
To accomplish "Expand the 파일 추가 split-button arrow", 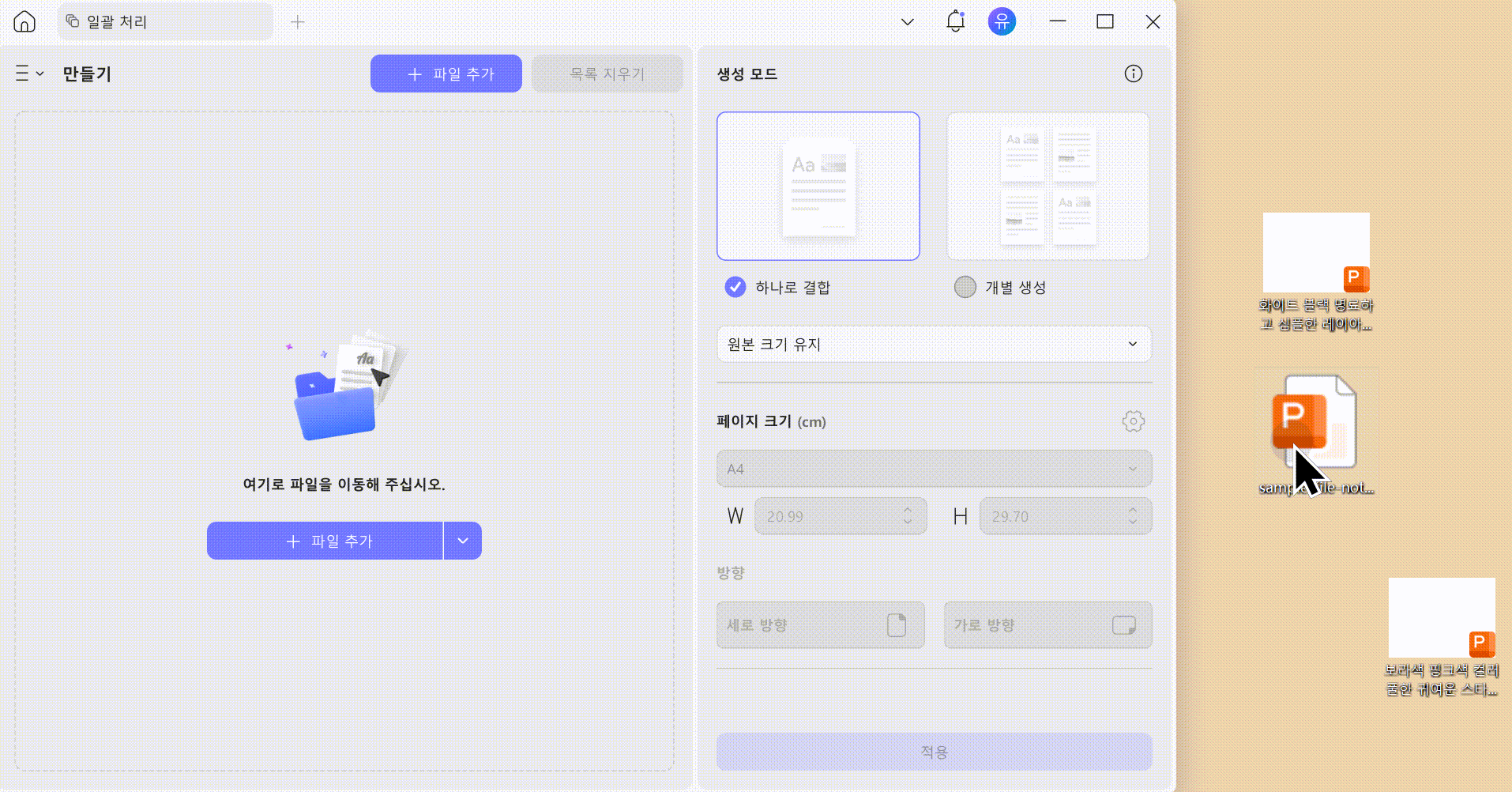I will [x=463, y=541].
